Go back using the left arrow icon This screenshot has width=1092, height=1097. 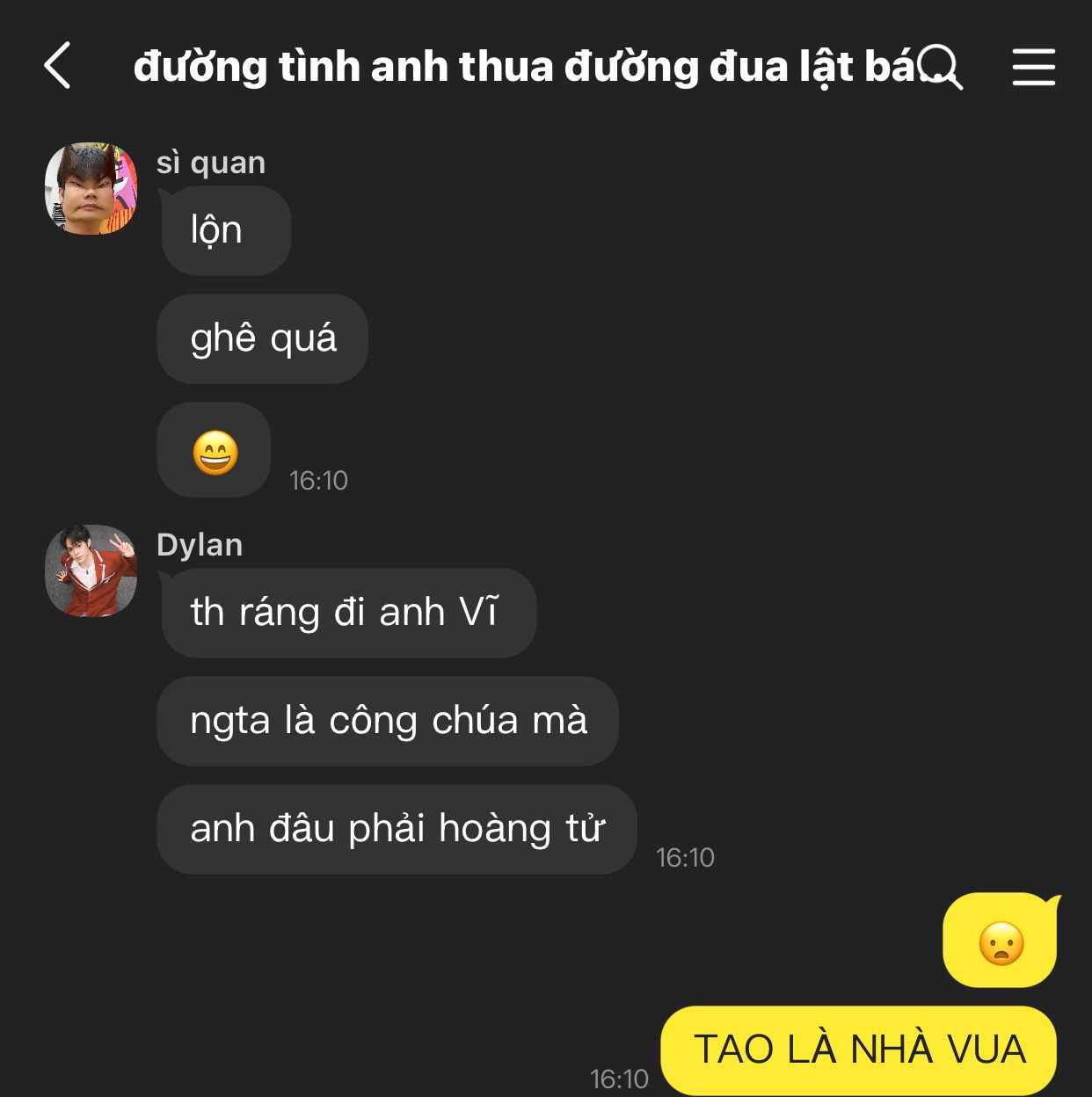(x=57, y=66)
